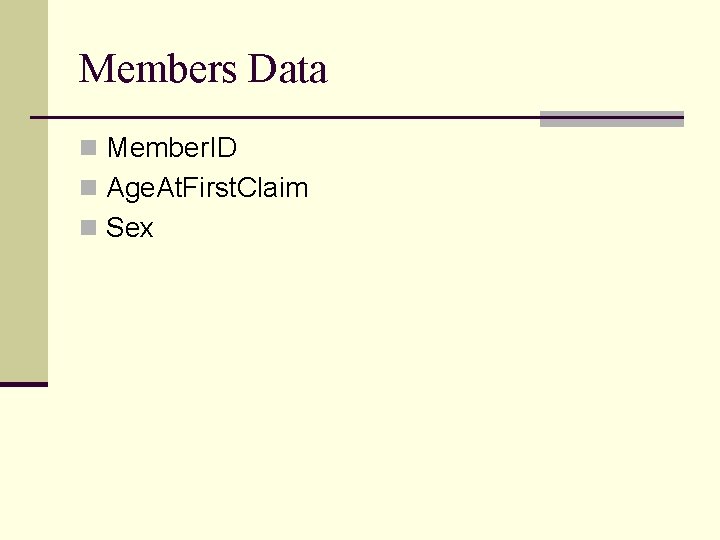Click the bullet square beside MemberID

(89, 149)
